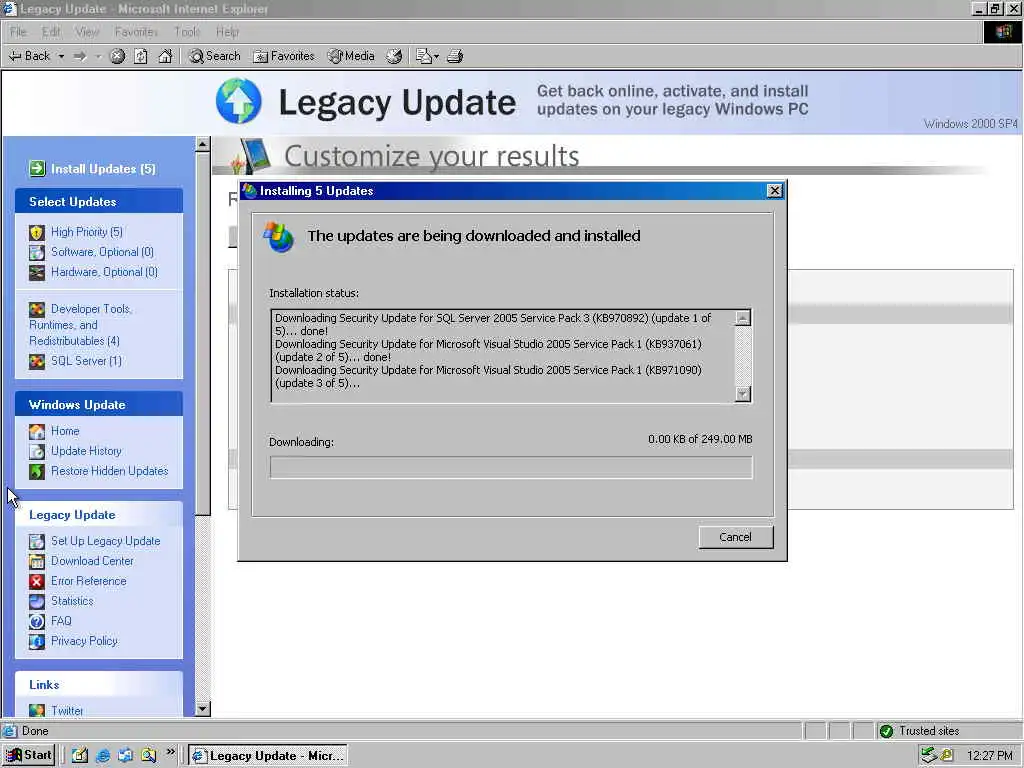
Task: Open the High Priority (5) link
Action: pos(87,232)
